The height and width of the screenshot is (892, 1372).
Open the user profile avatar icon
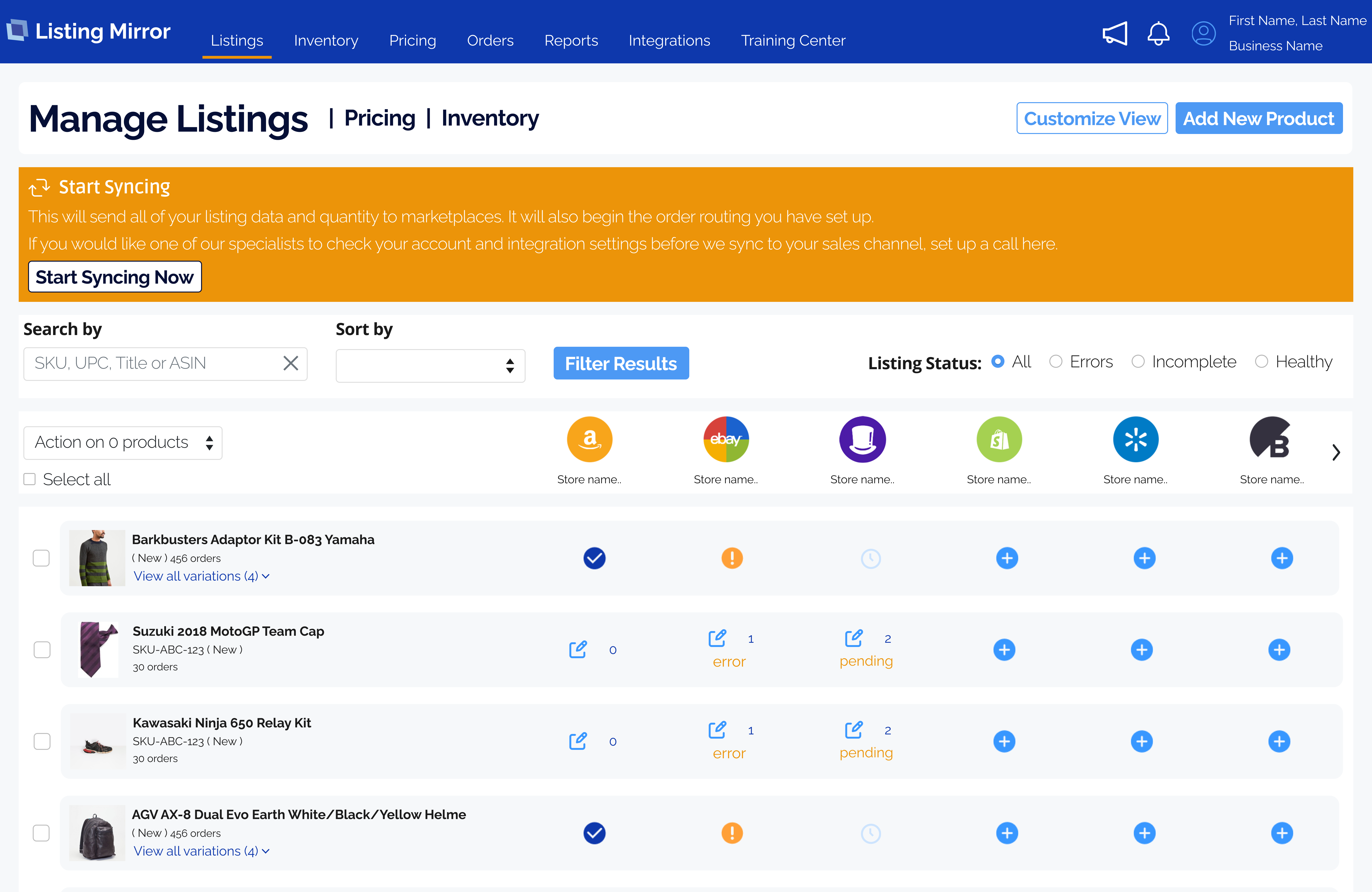pyautogui.click(x=1204, y=33)
